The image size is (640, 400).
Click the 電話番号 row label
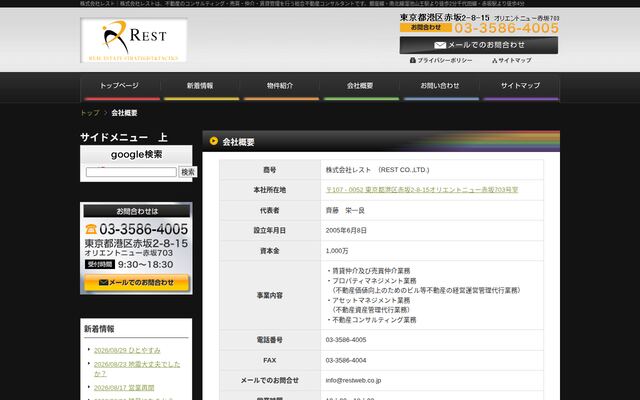[x=269, y=340]
